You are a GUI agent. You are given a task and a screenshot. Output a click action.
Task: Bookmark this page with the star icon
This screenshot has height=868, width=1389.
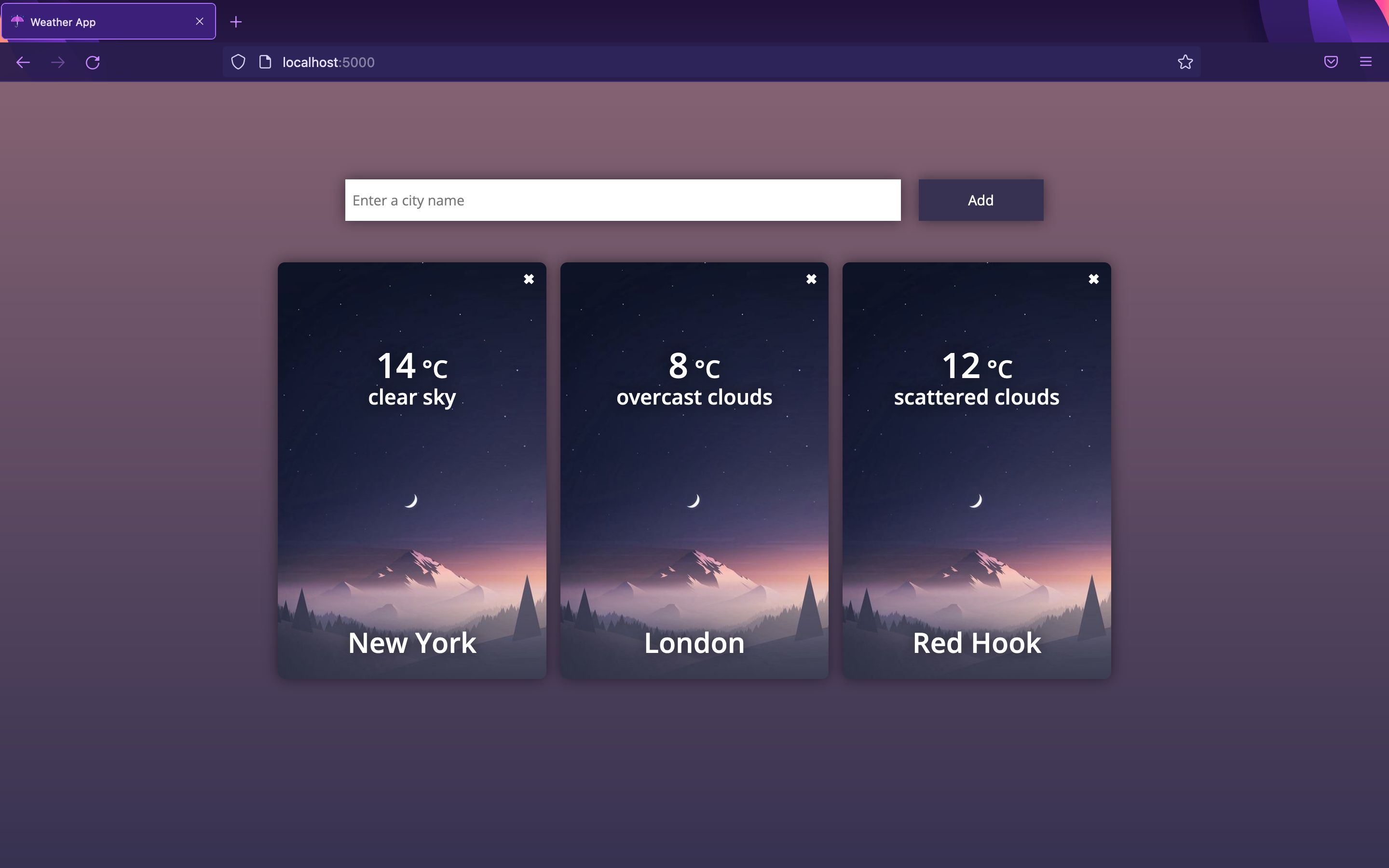pos(1184,61)
